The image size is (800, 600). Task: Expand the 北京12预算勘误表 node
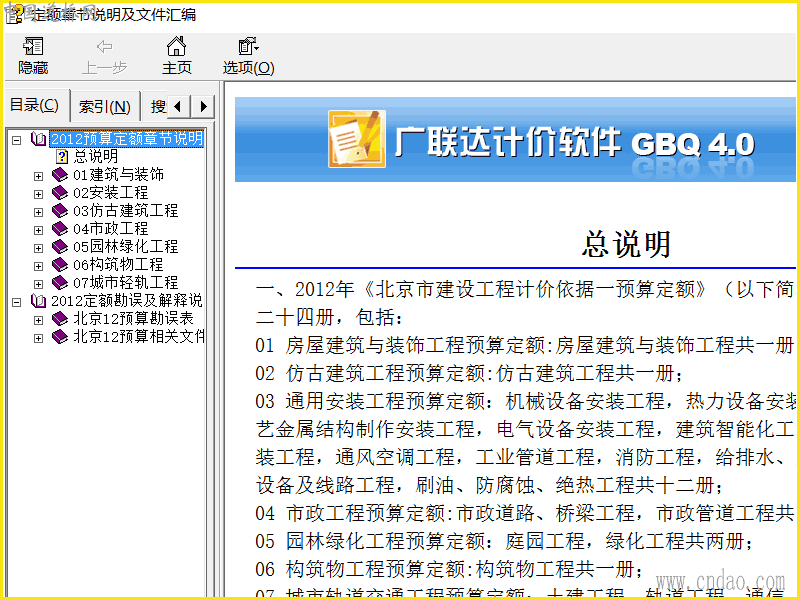coord(38,320)
